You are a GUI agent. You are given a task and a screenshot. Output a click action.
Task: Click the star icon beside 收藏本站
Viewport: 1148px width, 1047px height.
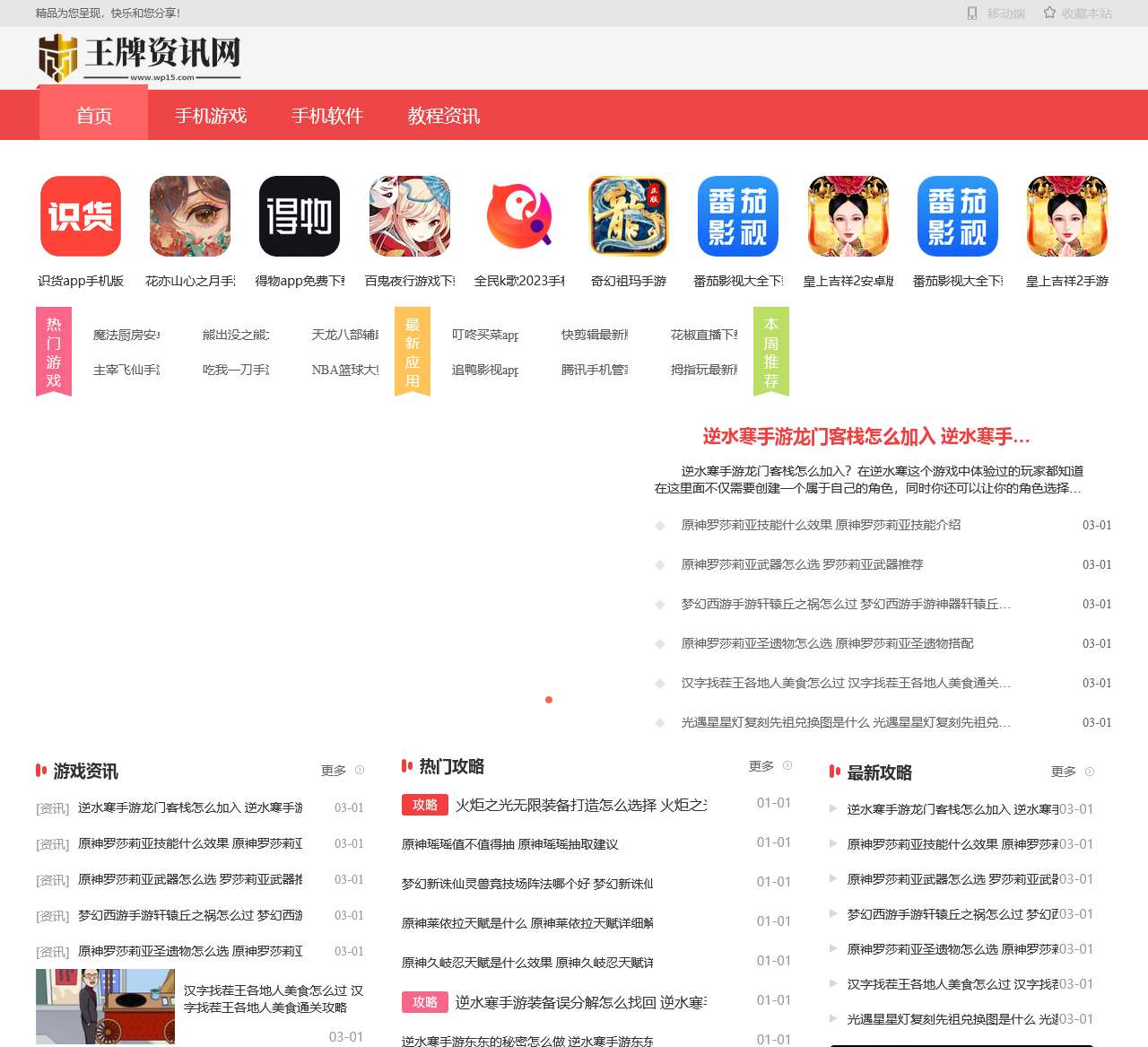pos(1049,13)
